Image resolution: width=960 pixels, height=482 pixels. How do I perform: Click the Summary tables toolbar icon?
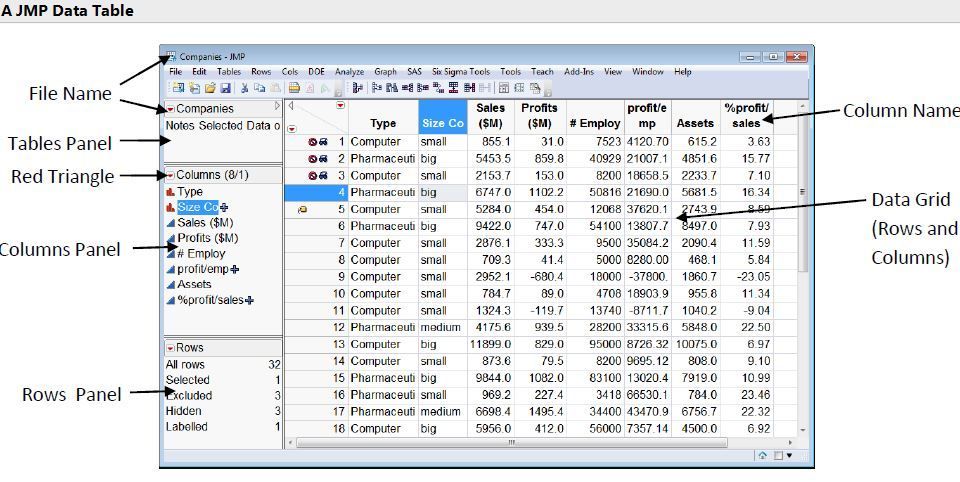(358, 88)
